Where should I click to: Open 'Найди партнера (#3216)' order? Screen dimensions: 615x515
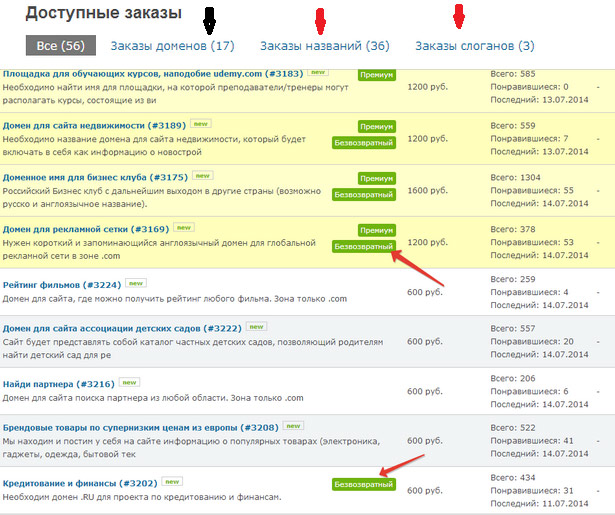(x=58, y=383)
